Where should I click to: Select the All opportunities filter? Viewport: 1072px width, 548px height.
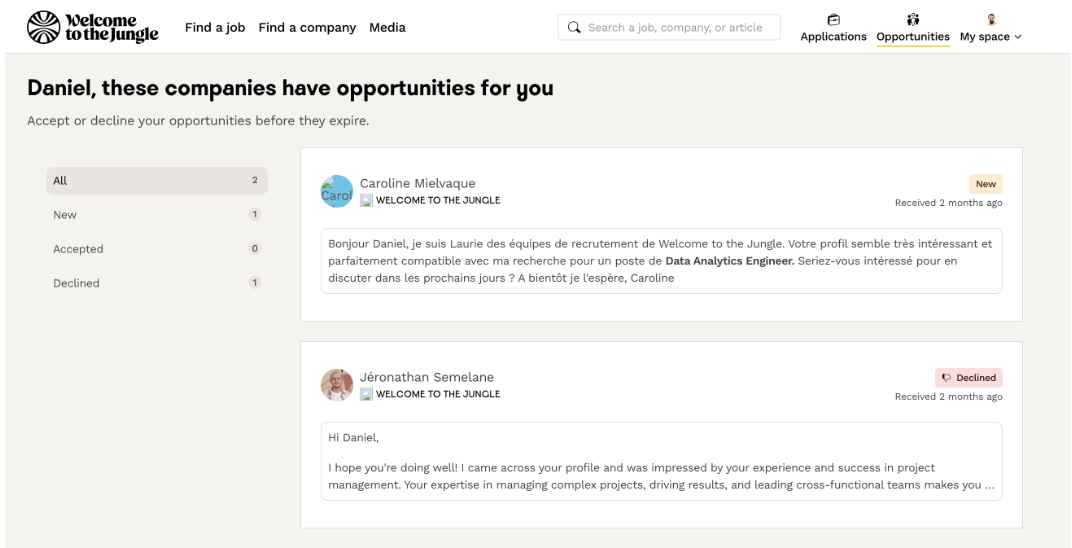pyautogui.click(x=156, y=181)
